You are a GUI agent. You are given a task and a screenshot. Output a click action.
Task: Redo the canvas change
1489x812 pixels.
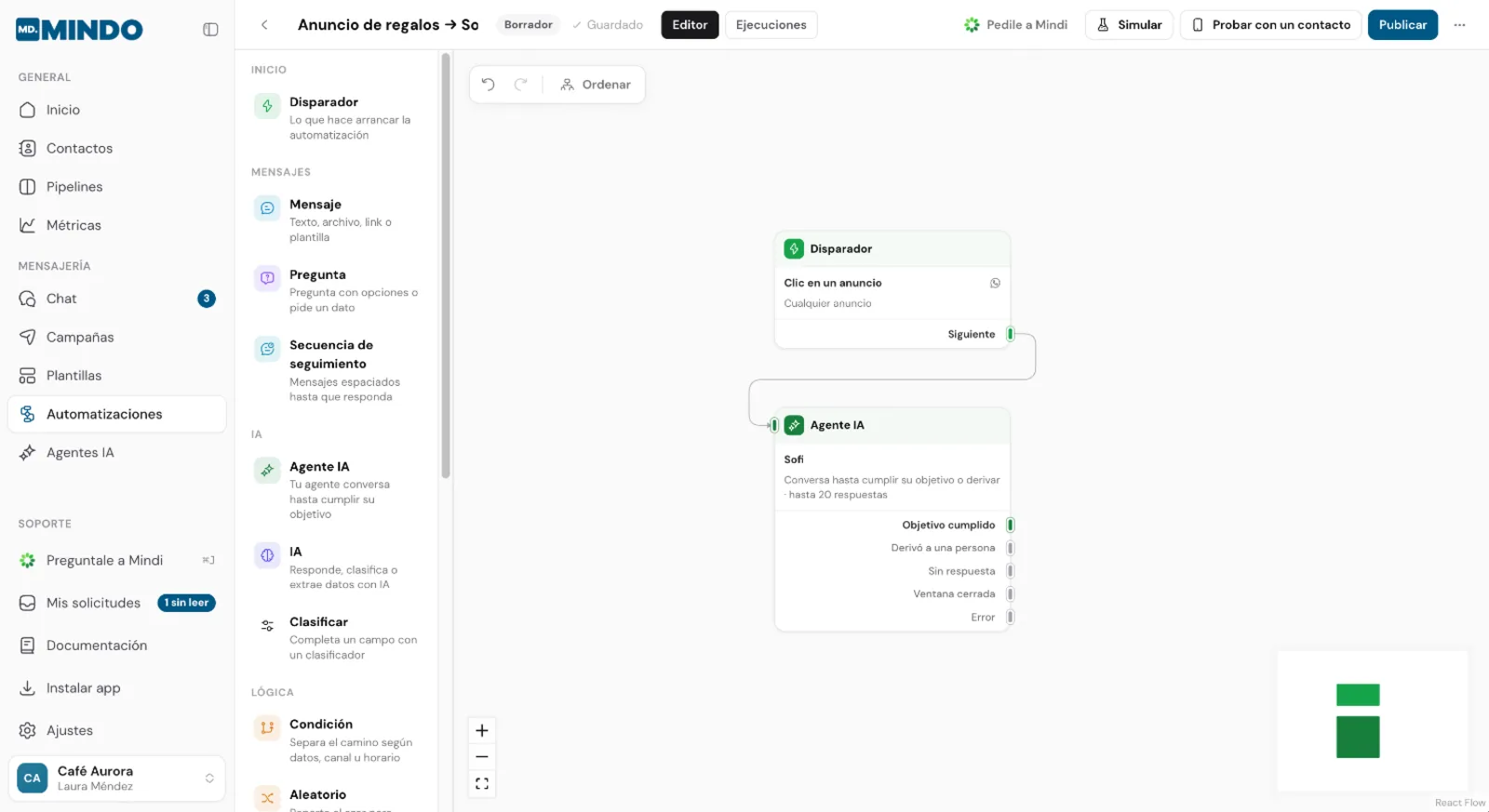(x=521, y=85)
